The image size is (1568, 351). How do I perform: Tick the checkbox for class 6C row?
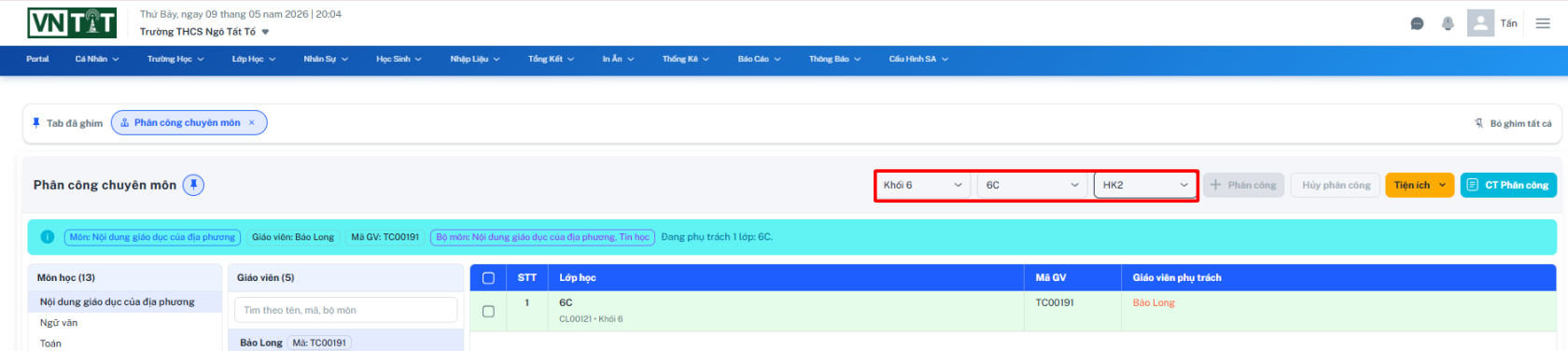point(488,311)
